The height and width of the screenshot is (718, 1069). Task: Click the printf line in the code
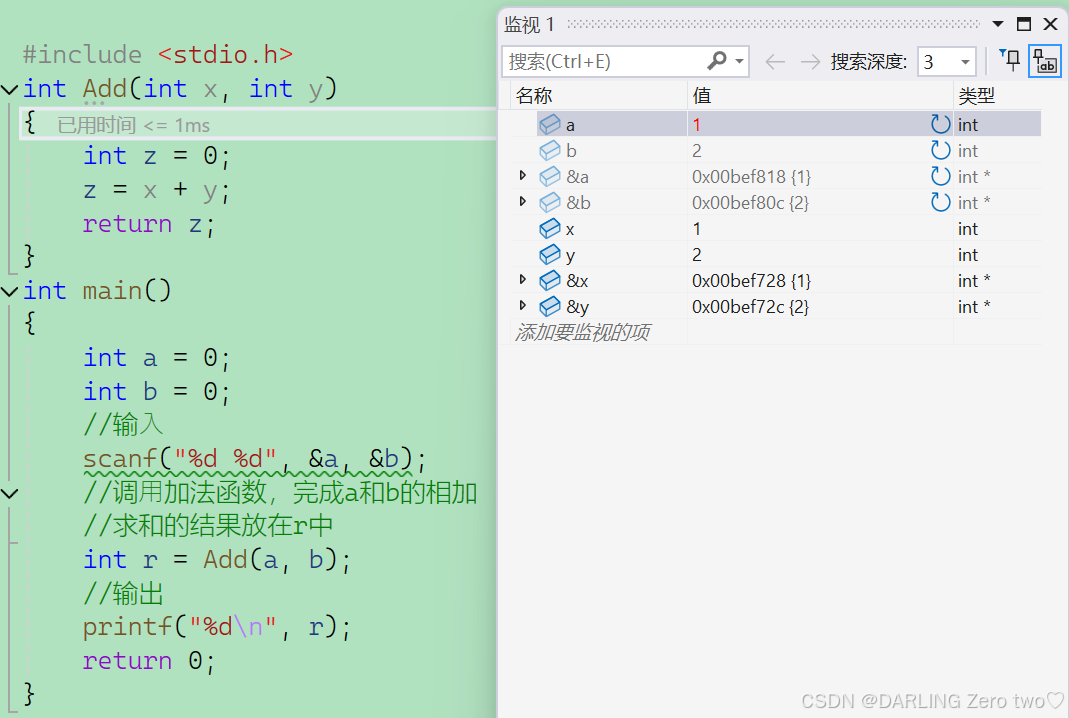(x=217, y=627)
